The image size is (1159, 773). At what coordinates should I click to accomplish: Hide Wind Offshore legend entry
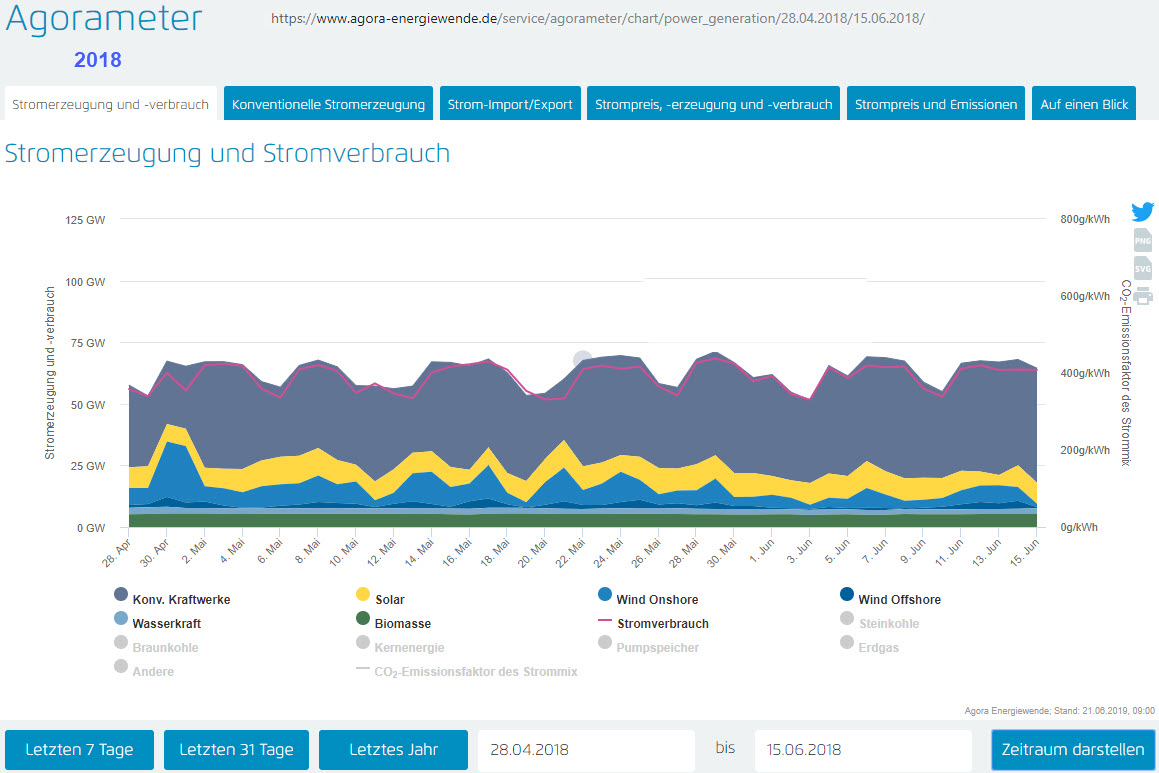899,600
